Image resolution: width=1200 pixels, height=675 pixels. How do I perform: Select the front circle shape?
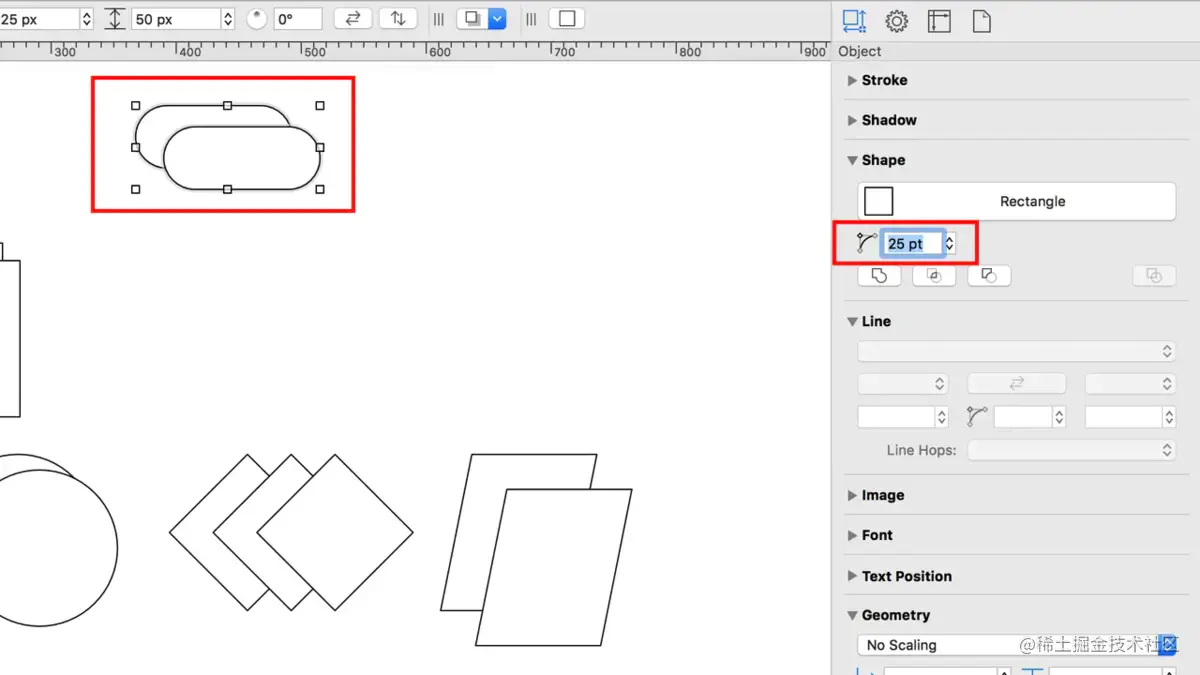(x=40, y=548)
